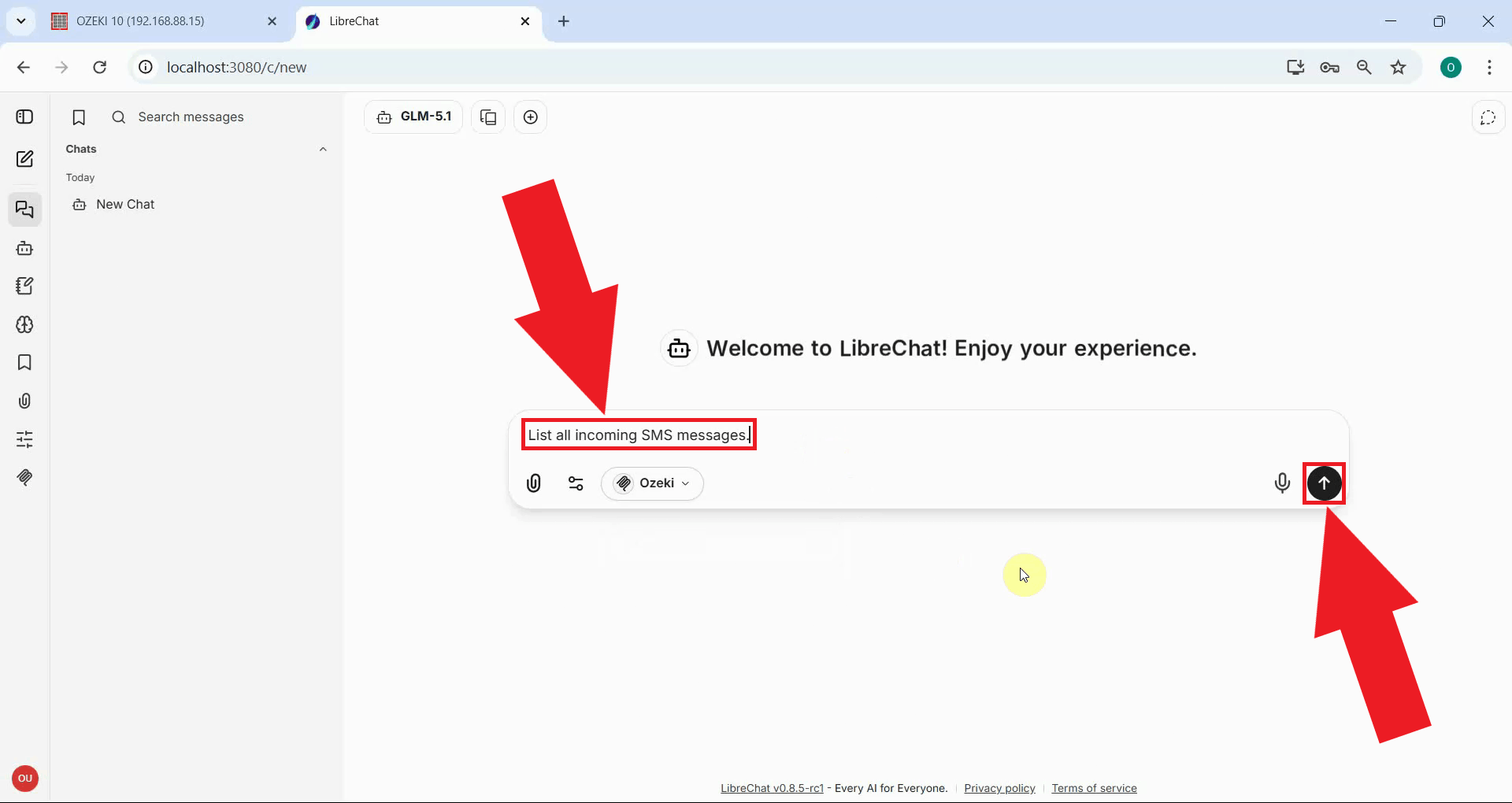Toggle the sidebar panel icon
Screen dimensions: 1512x803
point(24,117)
